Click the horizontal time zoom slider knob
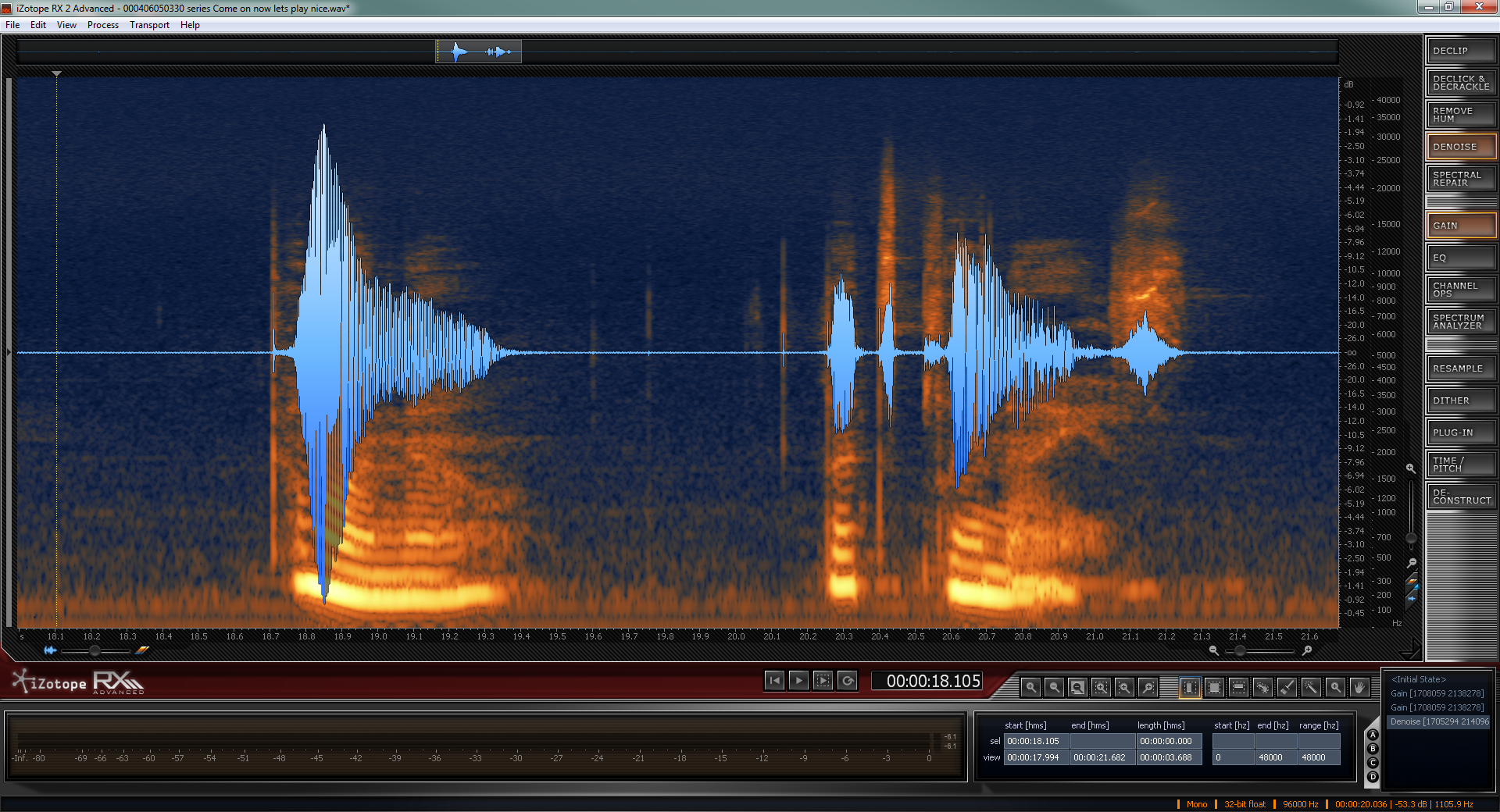Screen dimensions: 1500x812 point(1240,650)
